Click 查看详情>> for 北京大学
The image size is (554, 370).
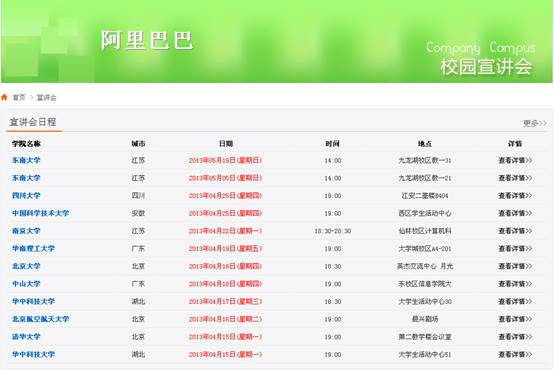coord(515,266)
